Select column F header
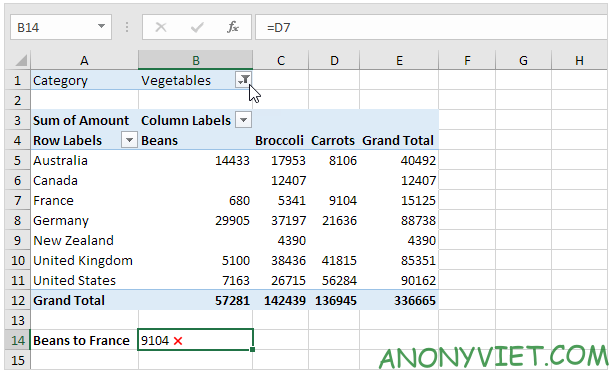The height and width of the screenshot is (370, 610). pyautogui.click(x=467, y=60)
